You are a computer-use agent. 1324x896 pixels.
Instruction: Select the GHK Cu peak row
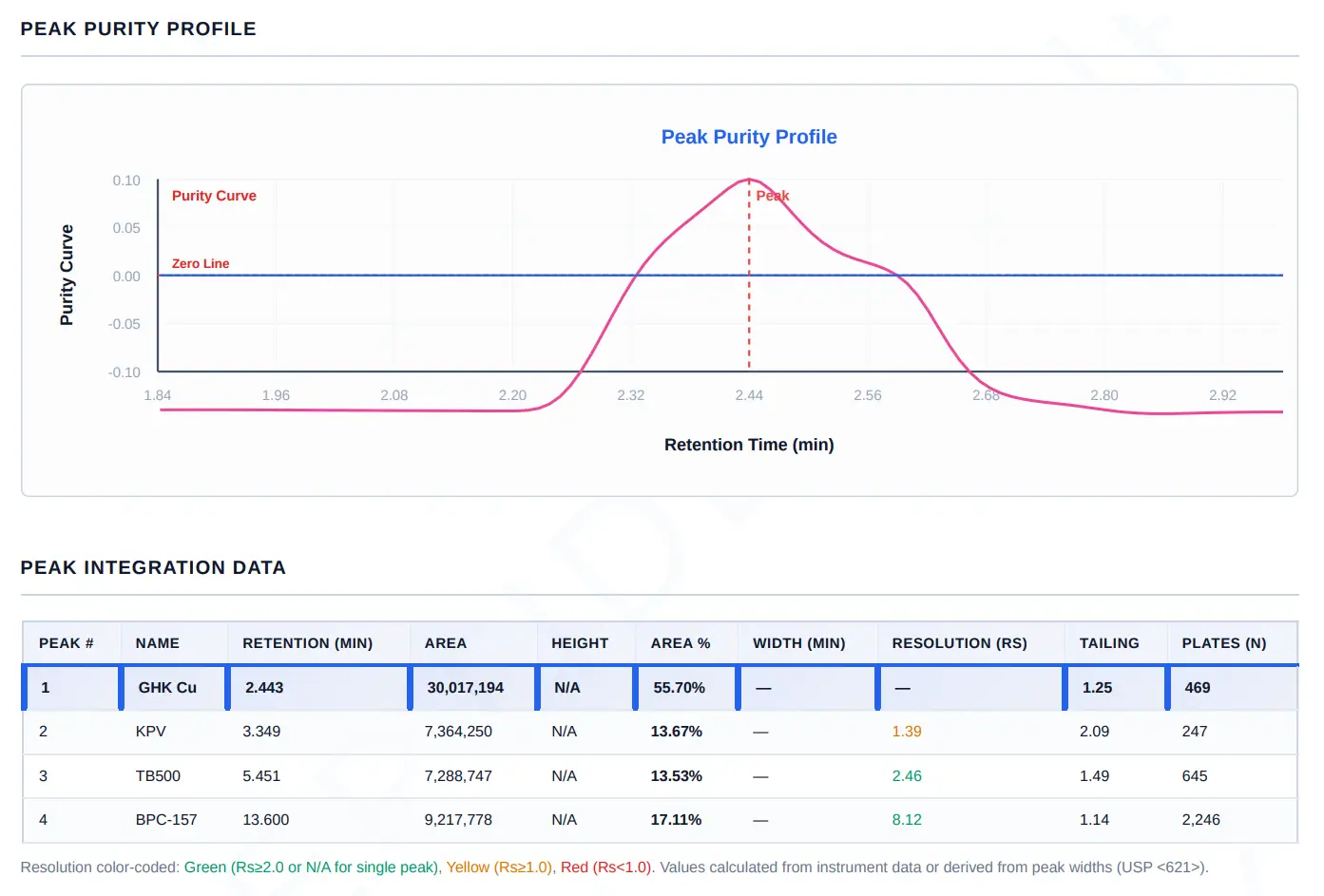[661, 688]
